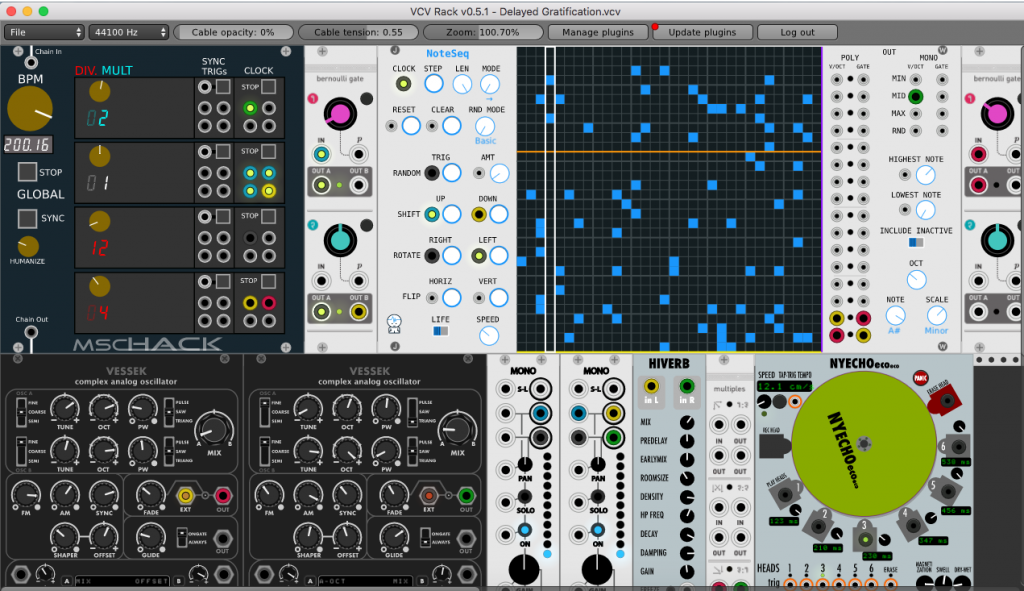Click the NoteSeq CLOCK input jack
Image resolution: width=1024 pixels, height=591 pixels.
403,84
